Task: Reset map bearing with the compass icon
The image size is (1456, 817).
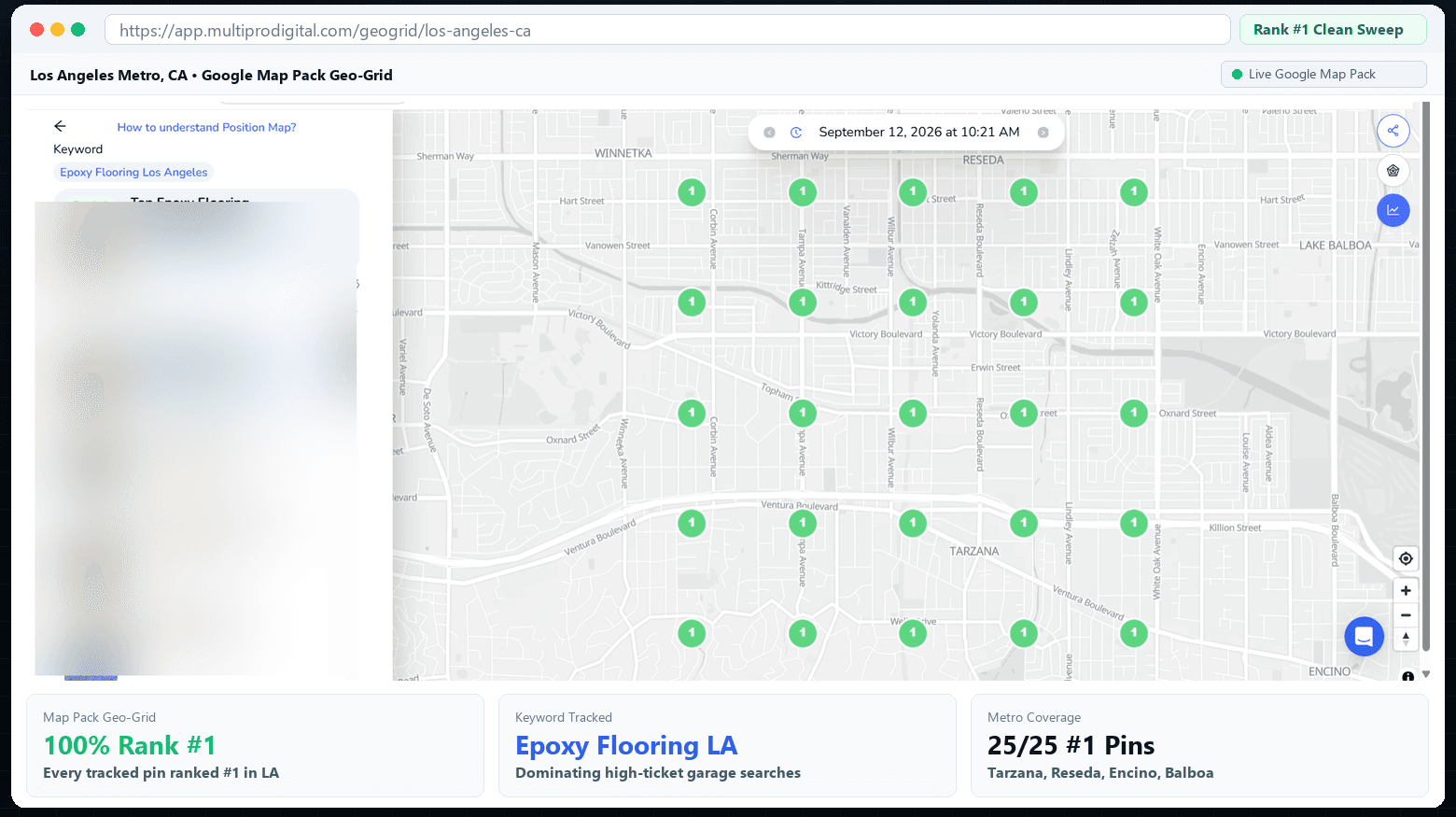Action: tap(1406, 639)
